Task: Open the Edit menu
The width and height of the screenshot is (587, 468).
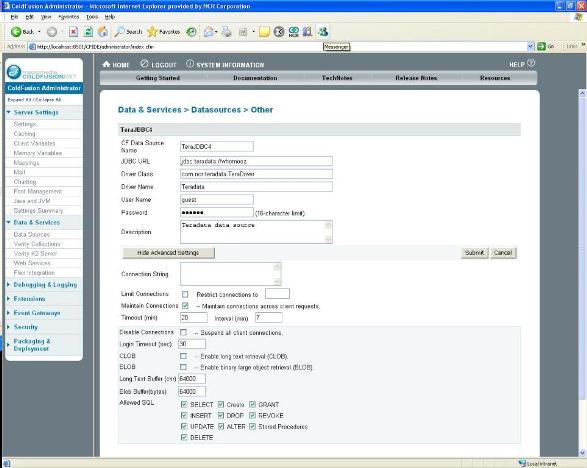Action: [30, 17]
